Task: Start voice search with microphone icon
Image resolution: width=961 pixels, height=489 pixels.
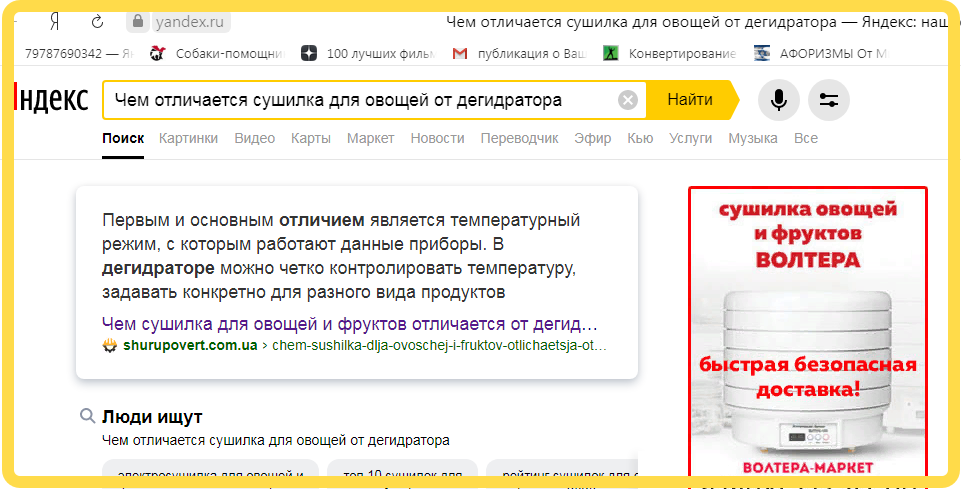Action: [778, 99]
